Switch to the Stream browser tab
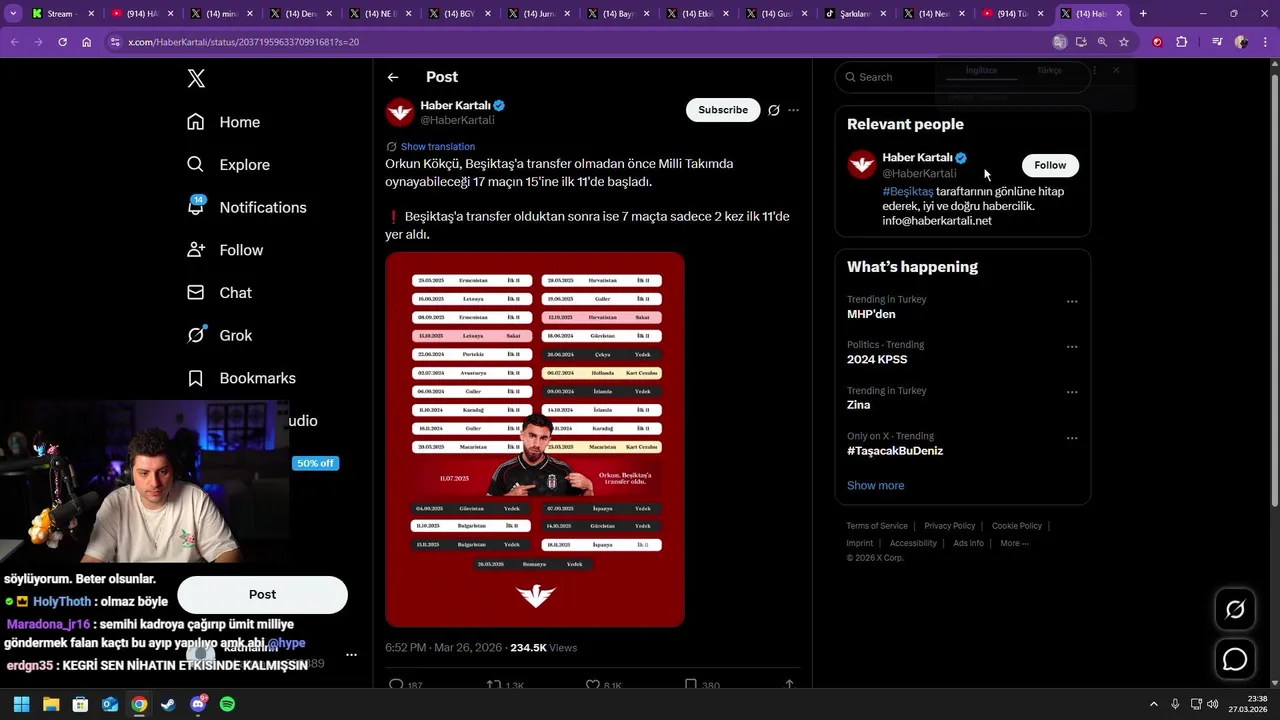Viewport: 1280px width, 720px height. 63,14
